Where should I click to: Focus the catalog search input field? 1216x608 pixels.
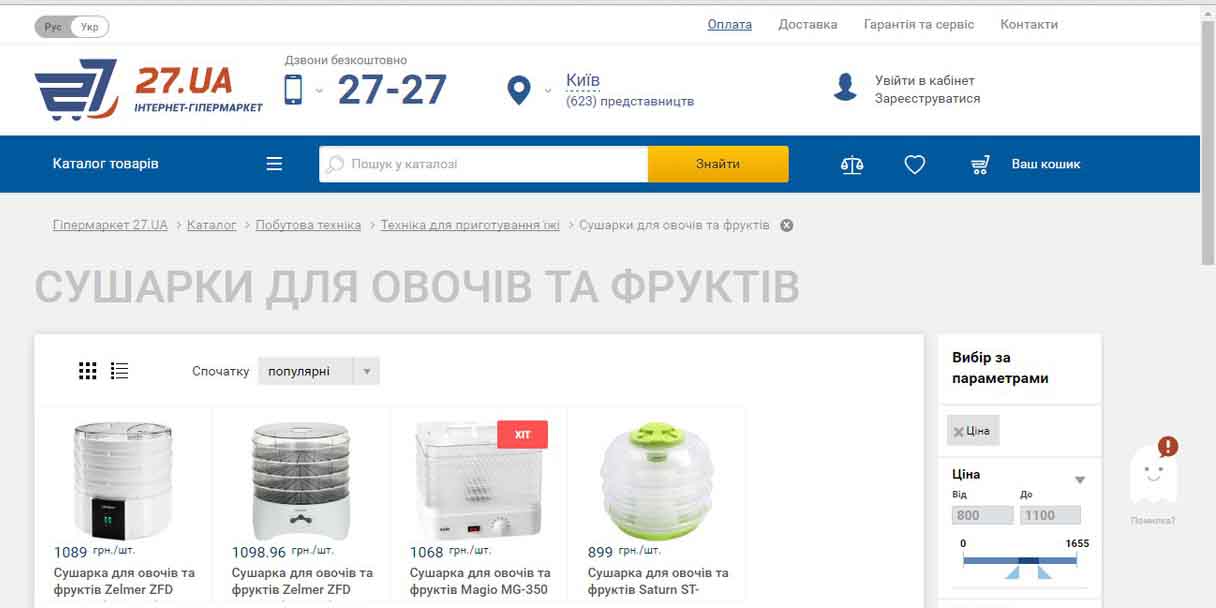tap(484, 164)
